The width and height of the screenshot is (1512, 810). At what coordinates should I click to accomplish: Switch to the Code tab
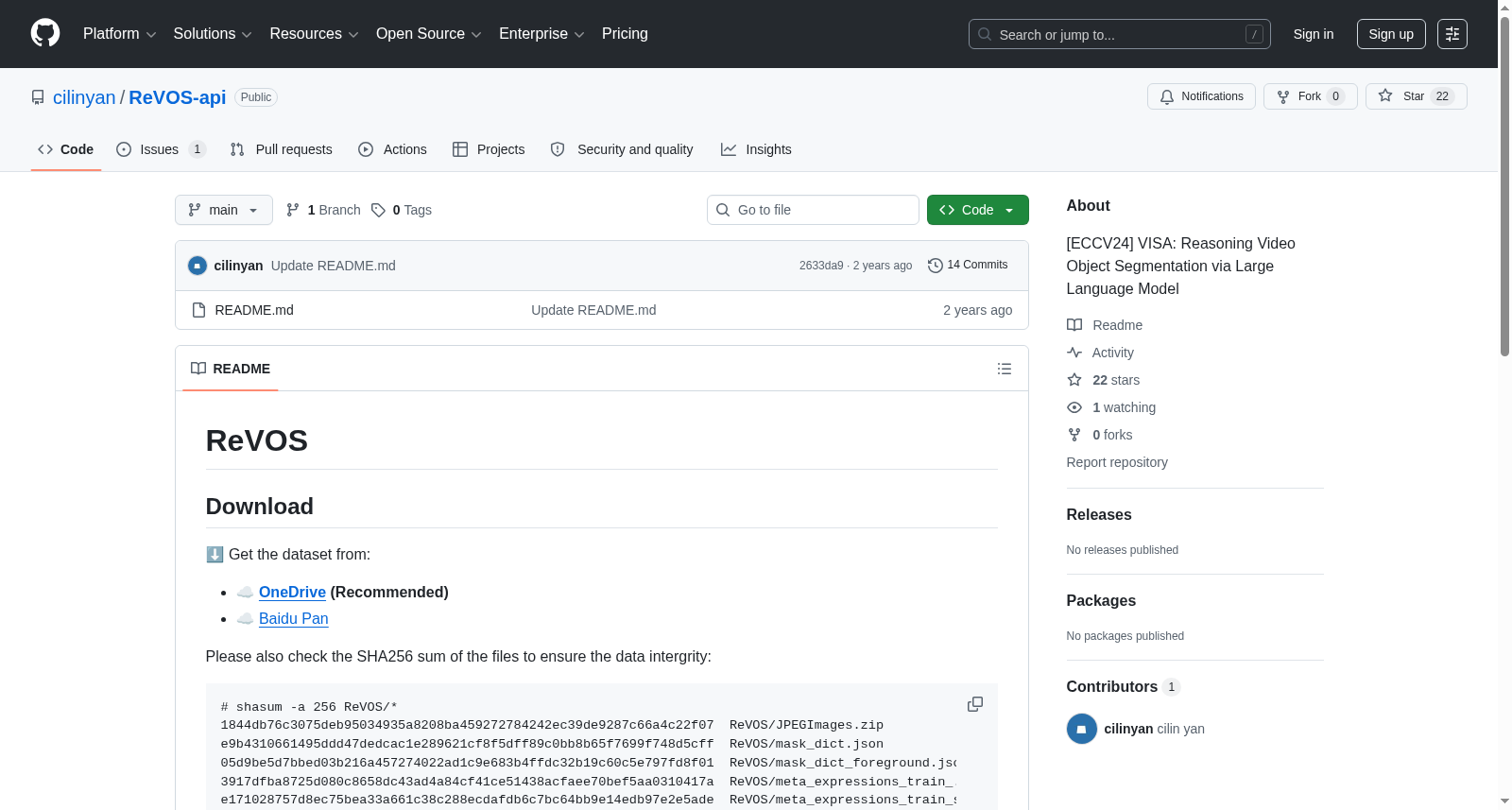coord(66,149)
